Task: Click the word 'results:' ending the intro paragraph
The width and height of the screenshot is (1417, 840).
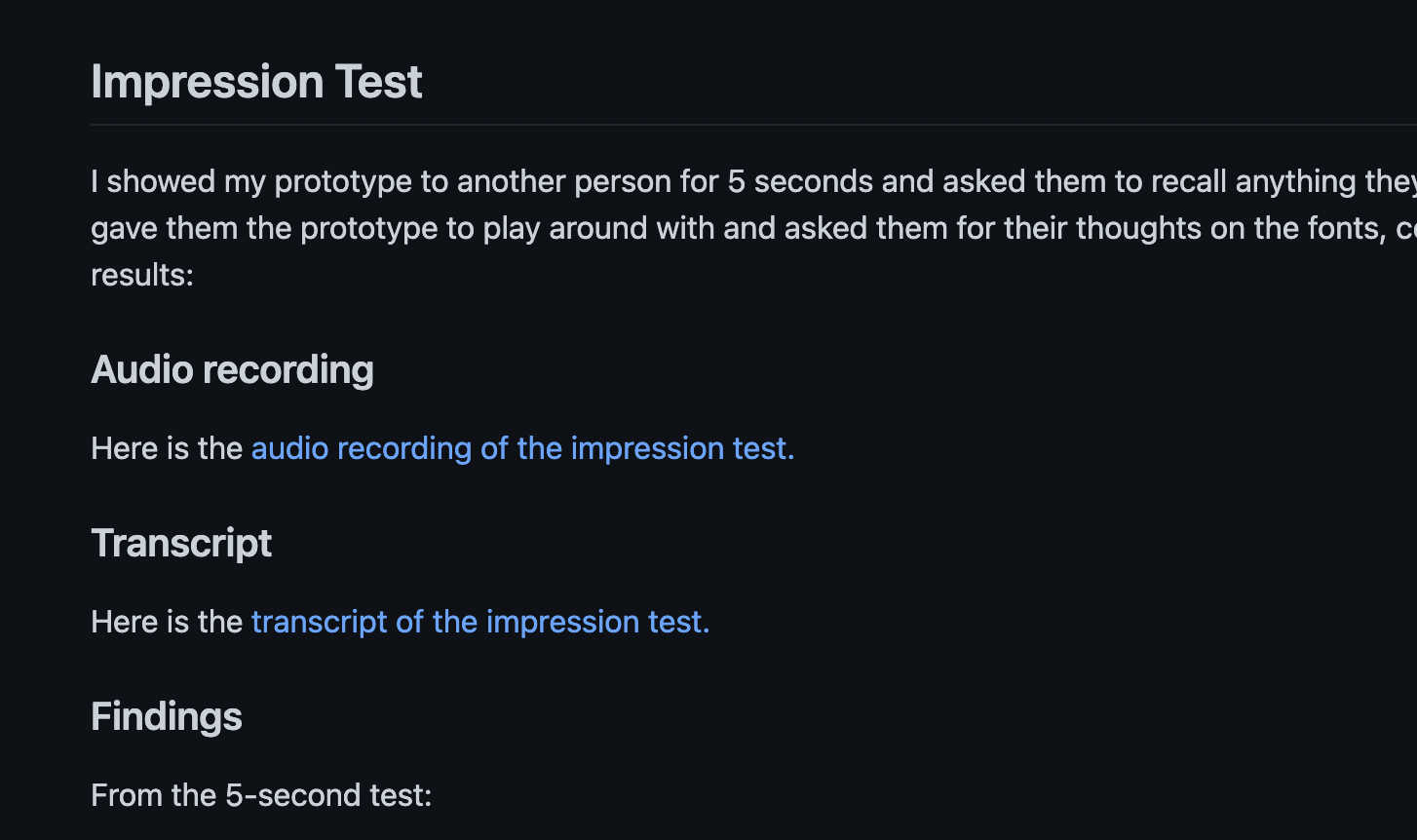Action: [142, 275]
